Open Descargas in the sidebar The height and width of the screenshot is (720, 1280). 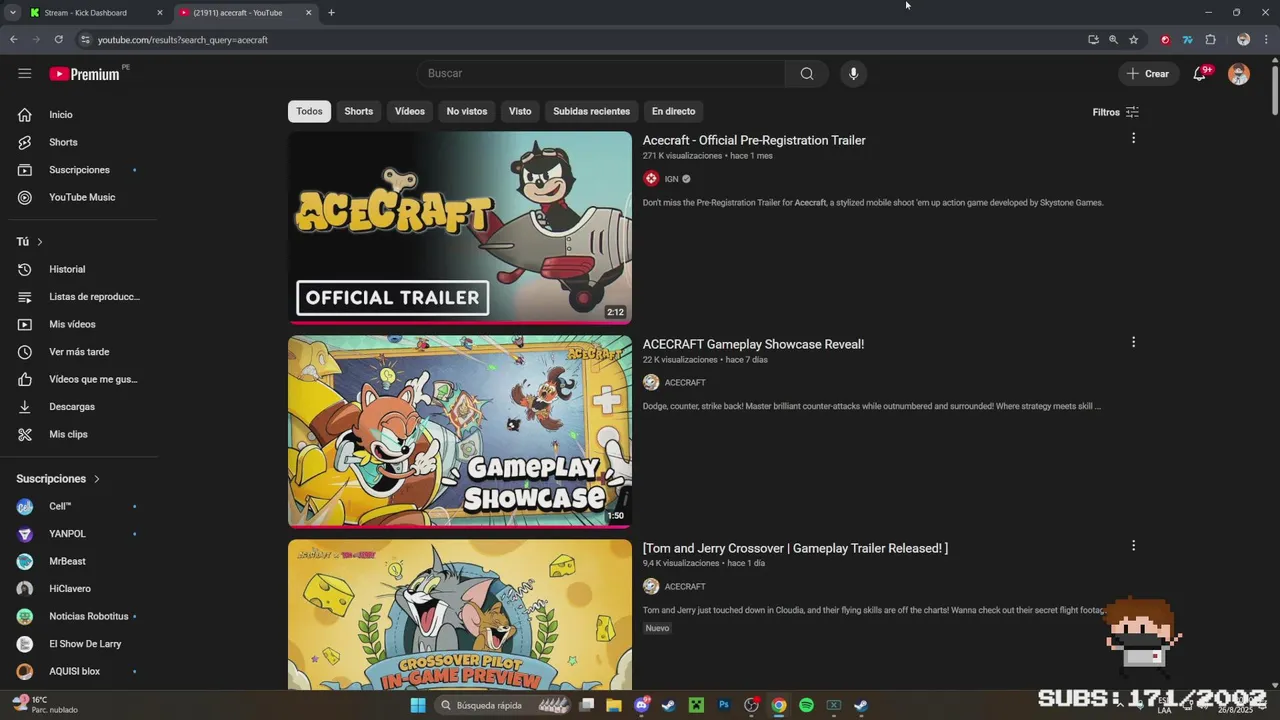[78, 407]
